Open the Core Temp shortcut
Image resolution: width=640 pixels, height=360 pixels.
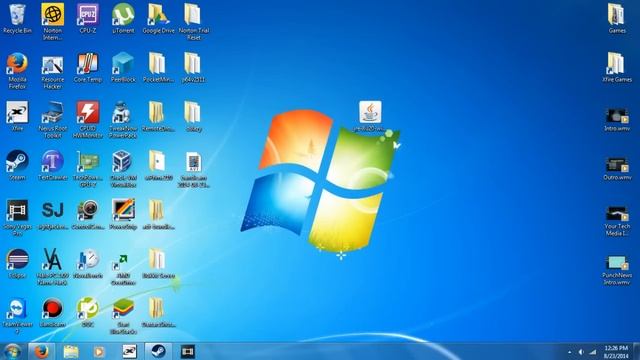(88, 67)
